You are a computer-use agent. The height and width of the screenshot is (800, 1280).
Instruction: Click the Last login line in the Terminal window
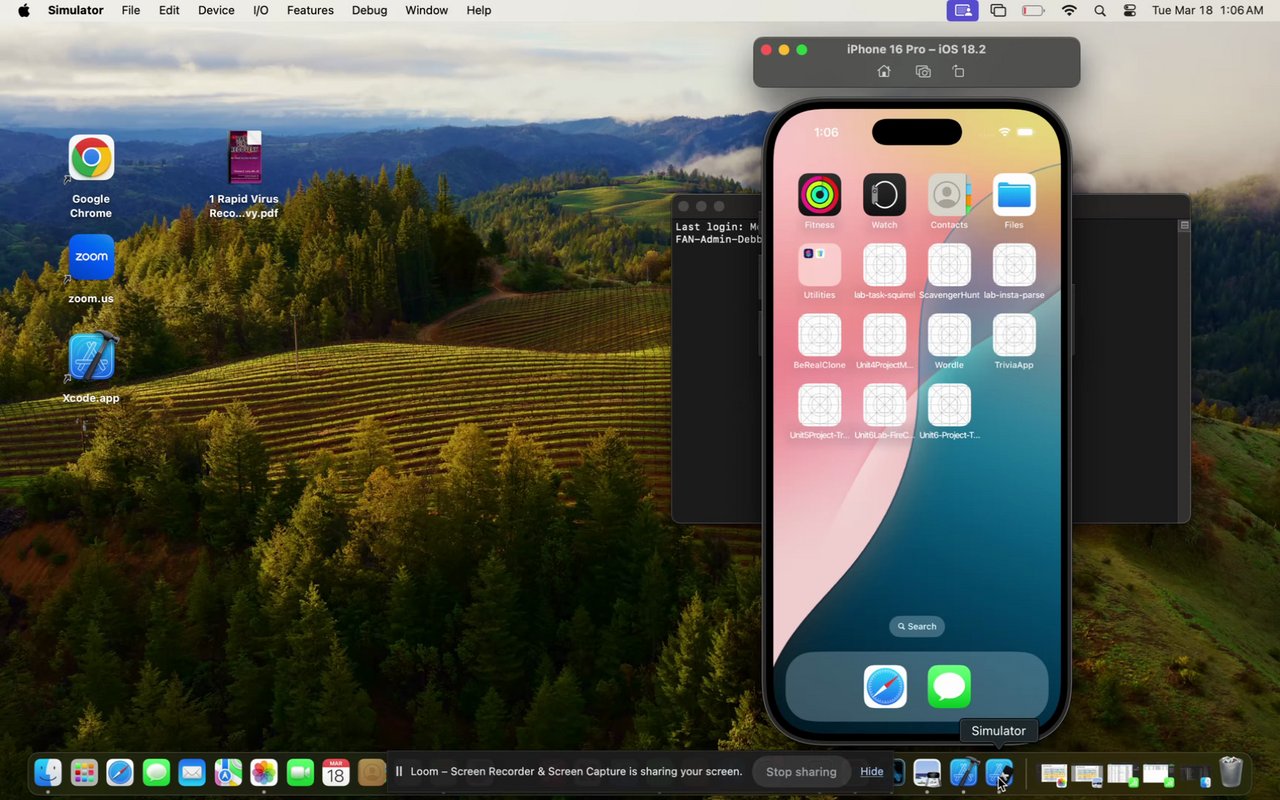718,227
